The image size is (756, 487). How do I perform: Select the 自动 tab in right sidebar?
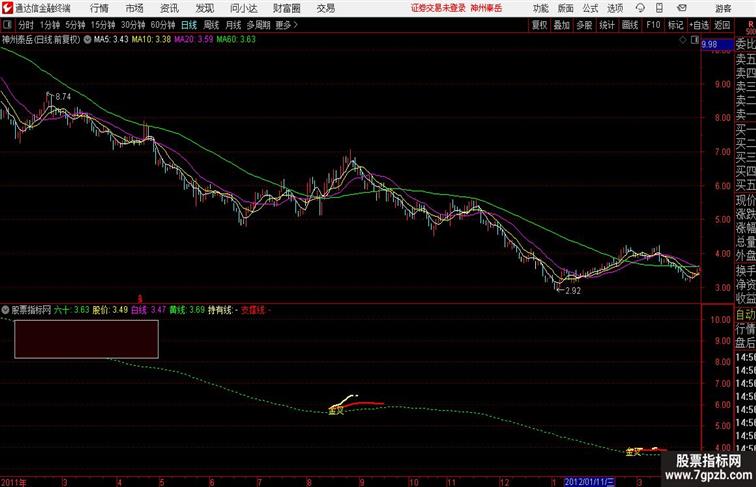(745, 315)
